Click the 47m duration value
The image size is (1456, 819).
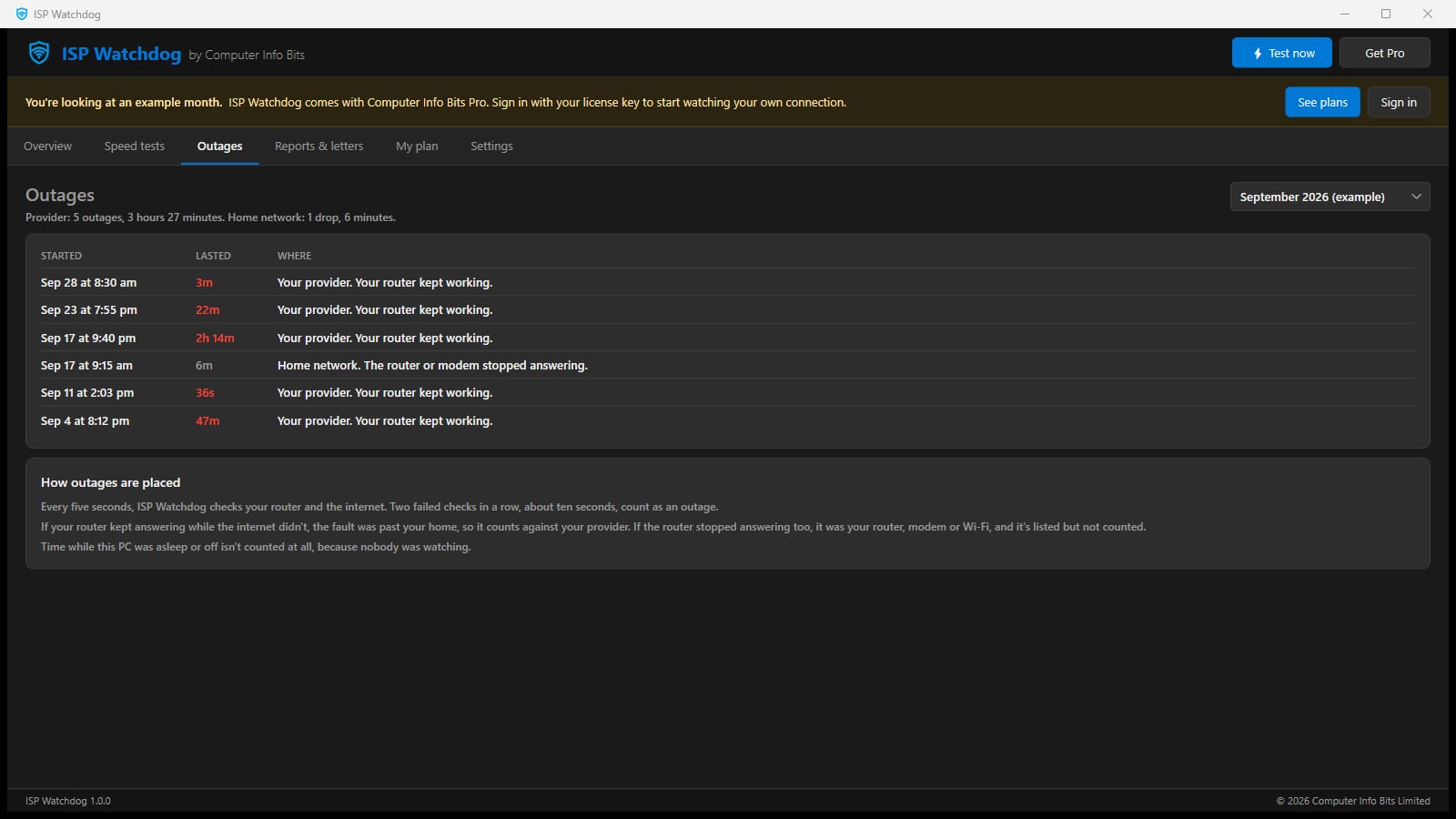pyautogui.click(x=207, y=420)
